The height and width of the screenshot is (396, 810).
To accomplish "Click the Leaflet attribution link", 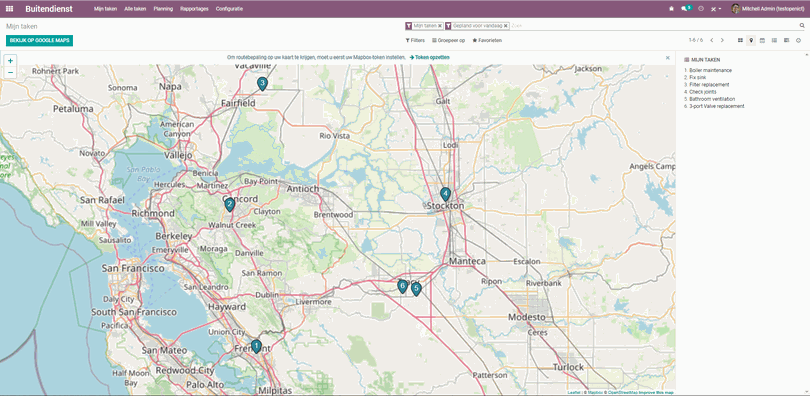I will (x=573, y=392).
